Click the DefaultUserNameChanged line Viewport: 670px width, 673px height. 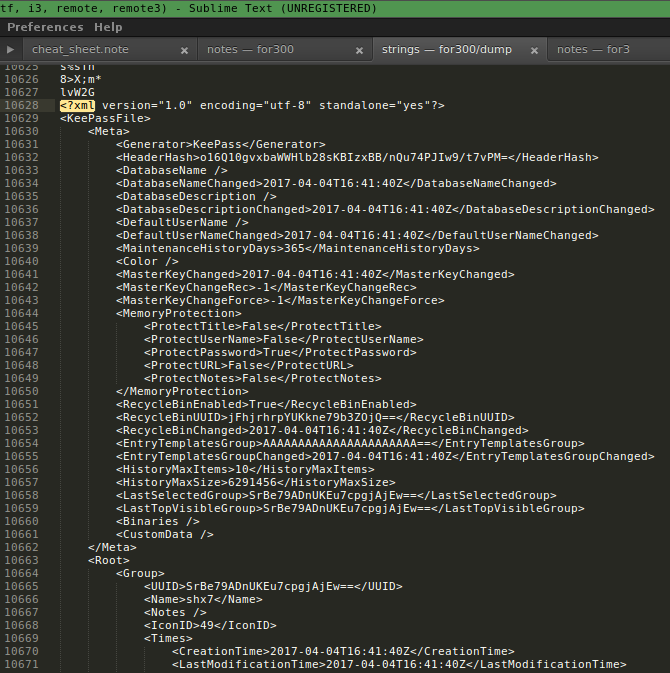click(357, 235)
